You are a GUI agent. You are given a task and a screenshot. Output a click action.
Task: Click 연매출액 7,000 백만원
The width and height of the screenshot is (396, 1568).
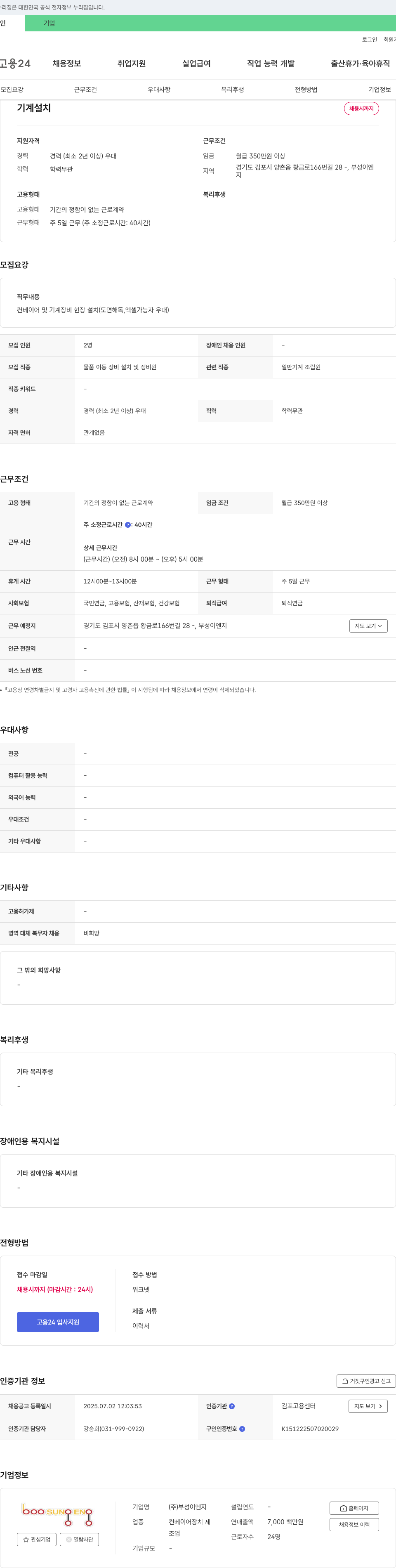tap(285, 1522)
